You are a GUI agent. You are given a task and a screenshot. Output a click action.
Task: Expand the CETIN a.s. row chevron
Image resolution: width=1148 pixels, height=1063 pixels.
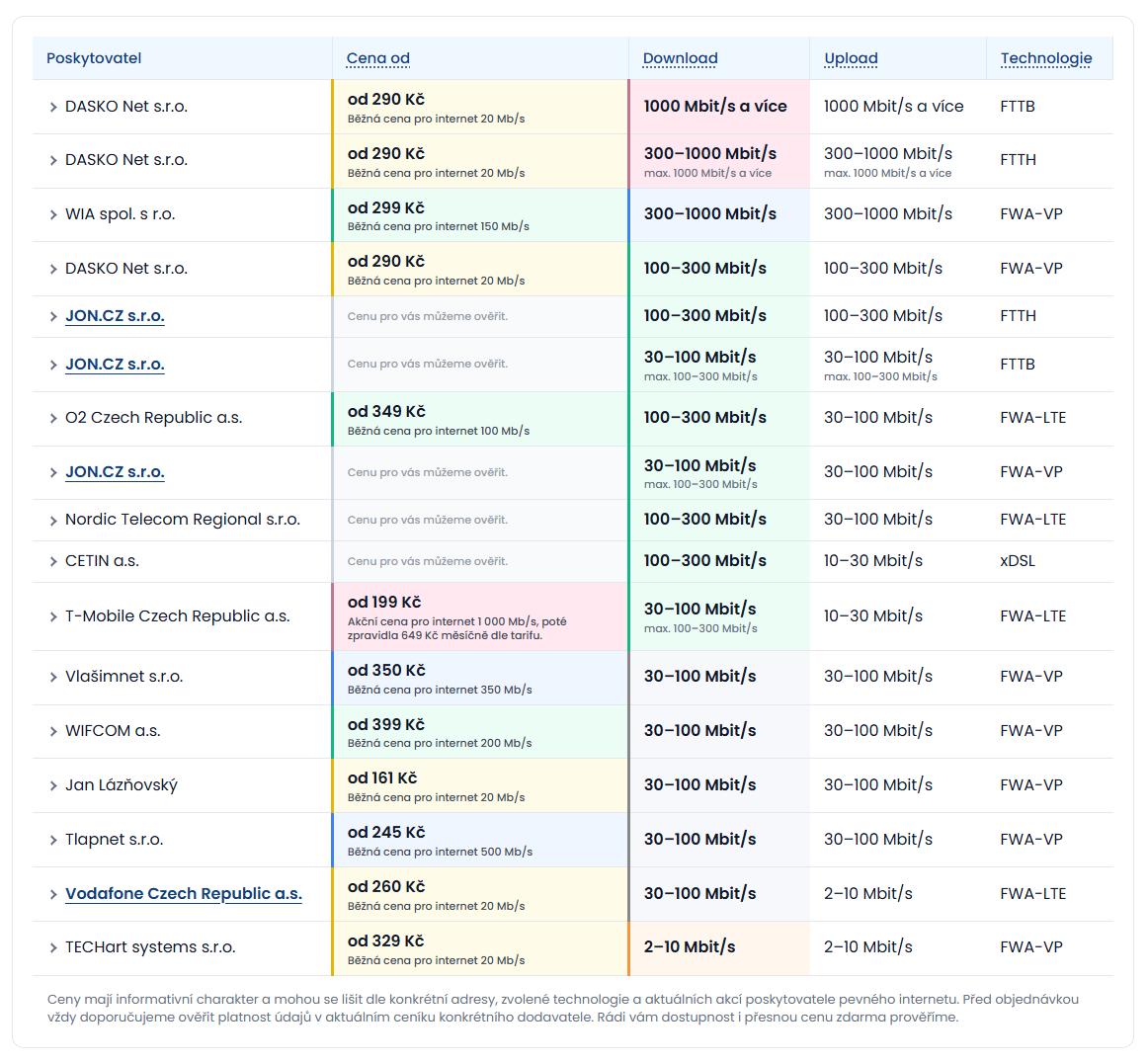(x=53, y=561)
